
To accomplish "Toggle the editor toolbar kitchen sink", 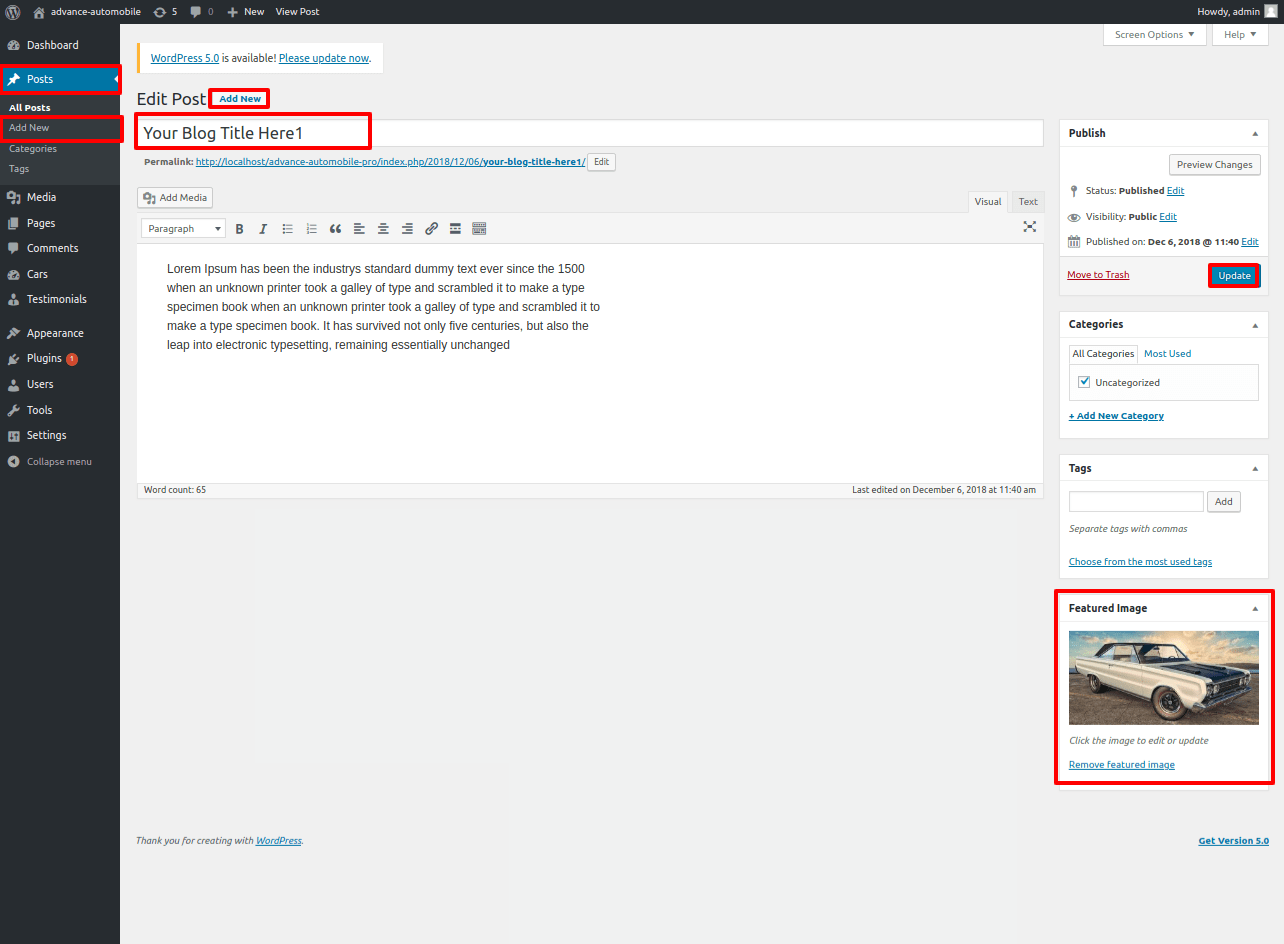I will (479, 229).
